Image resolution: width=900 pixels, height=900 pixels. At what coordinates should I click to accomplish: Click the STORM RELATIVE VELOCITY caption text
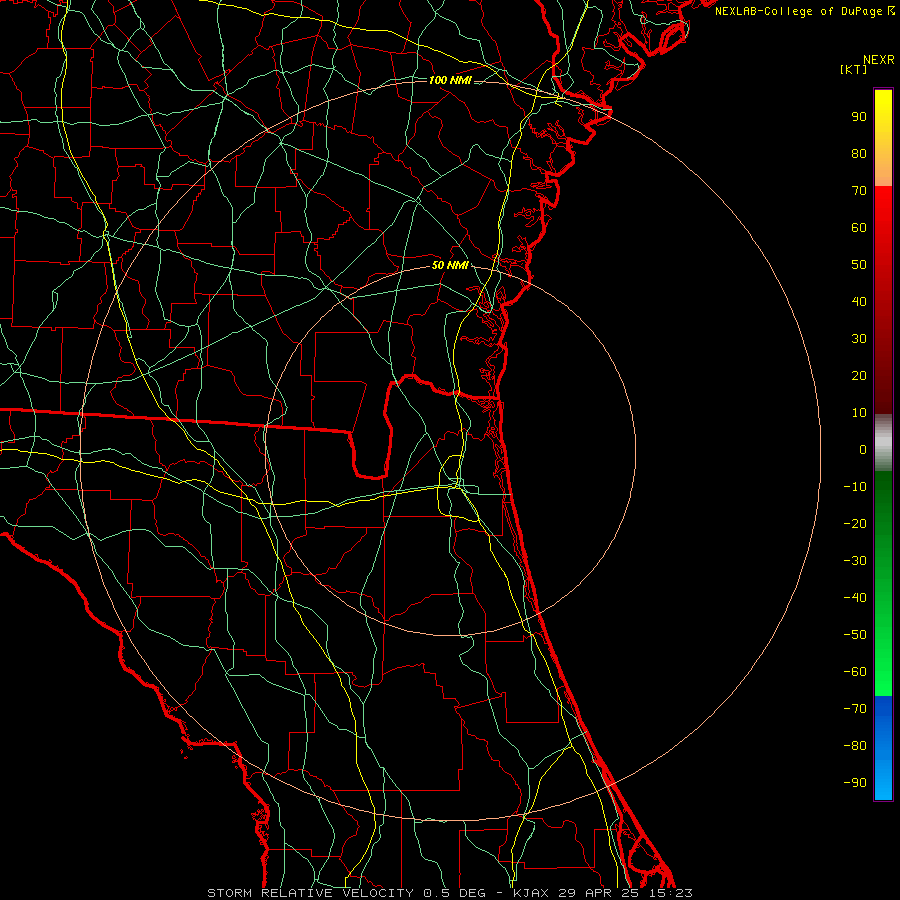point(310,893)
